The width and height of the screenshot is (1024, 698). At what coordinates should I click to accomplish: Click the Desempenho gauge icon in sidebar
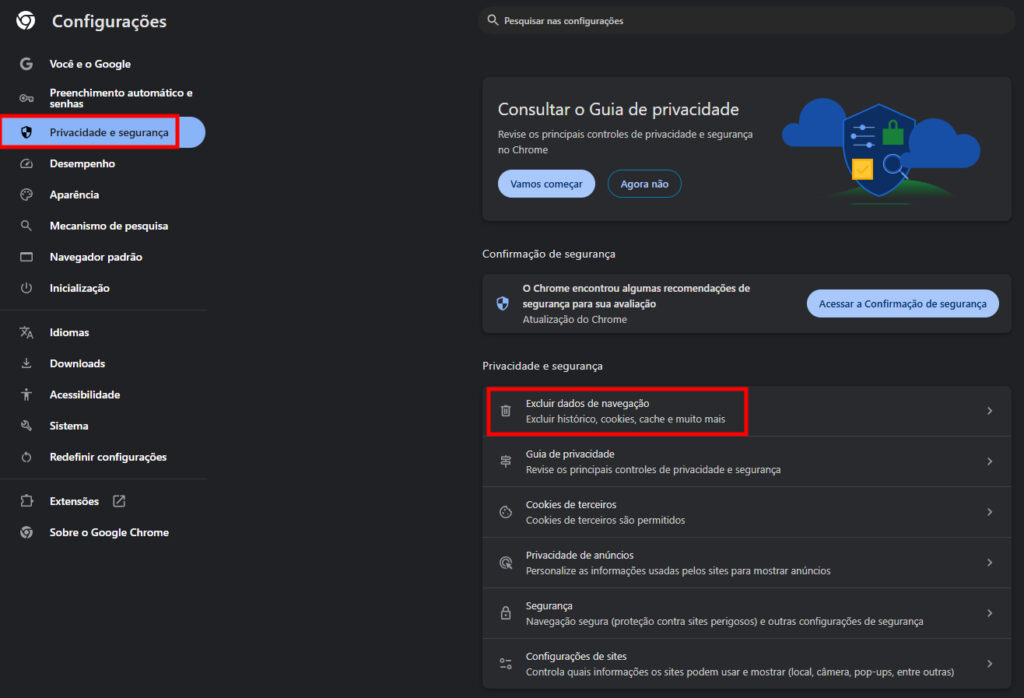pyautogui.click(x=27, y=164)
